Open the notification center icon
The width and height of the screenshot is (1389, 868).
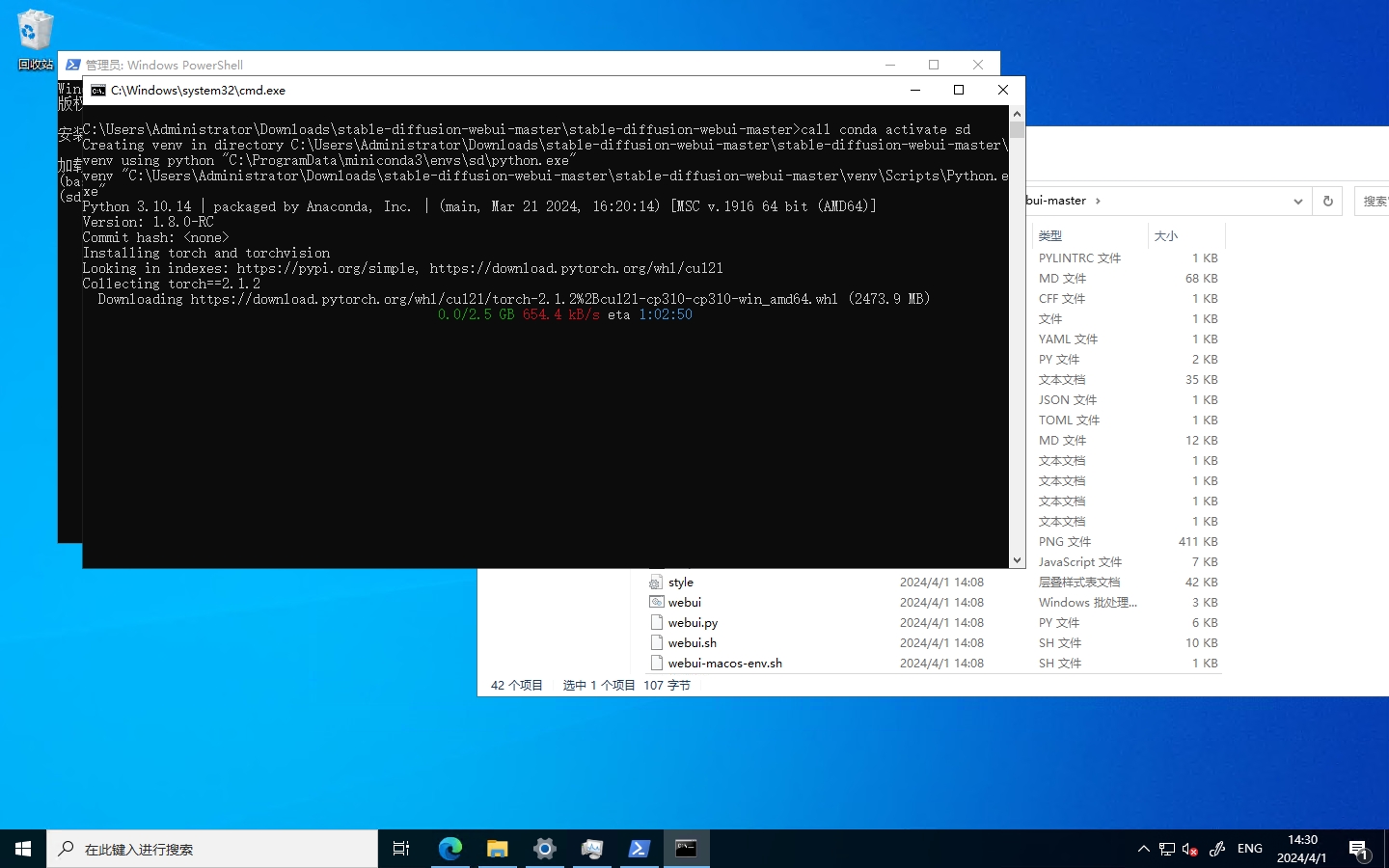point(1358,850)
